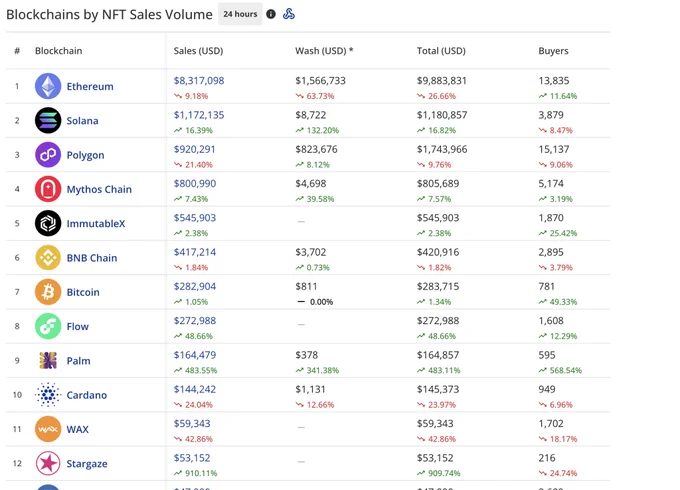Sort by Wash (USD) column header
680x490 pixels.
[324, 51]
